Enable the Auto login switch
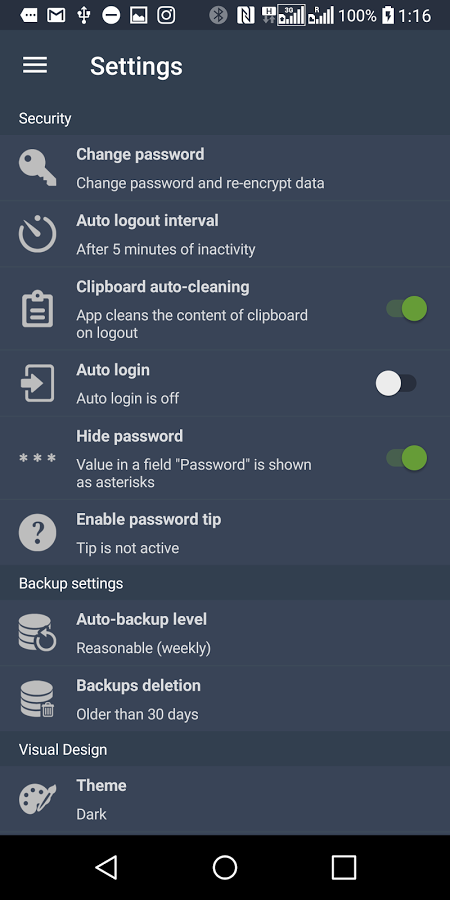 coord(396,383)
